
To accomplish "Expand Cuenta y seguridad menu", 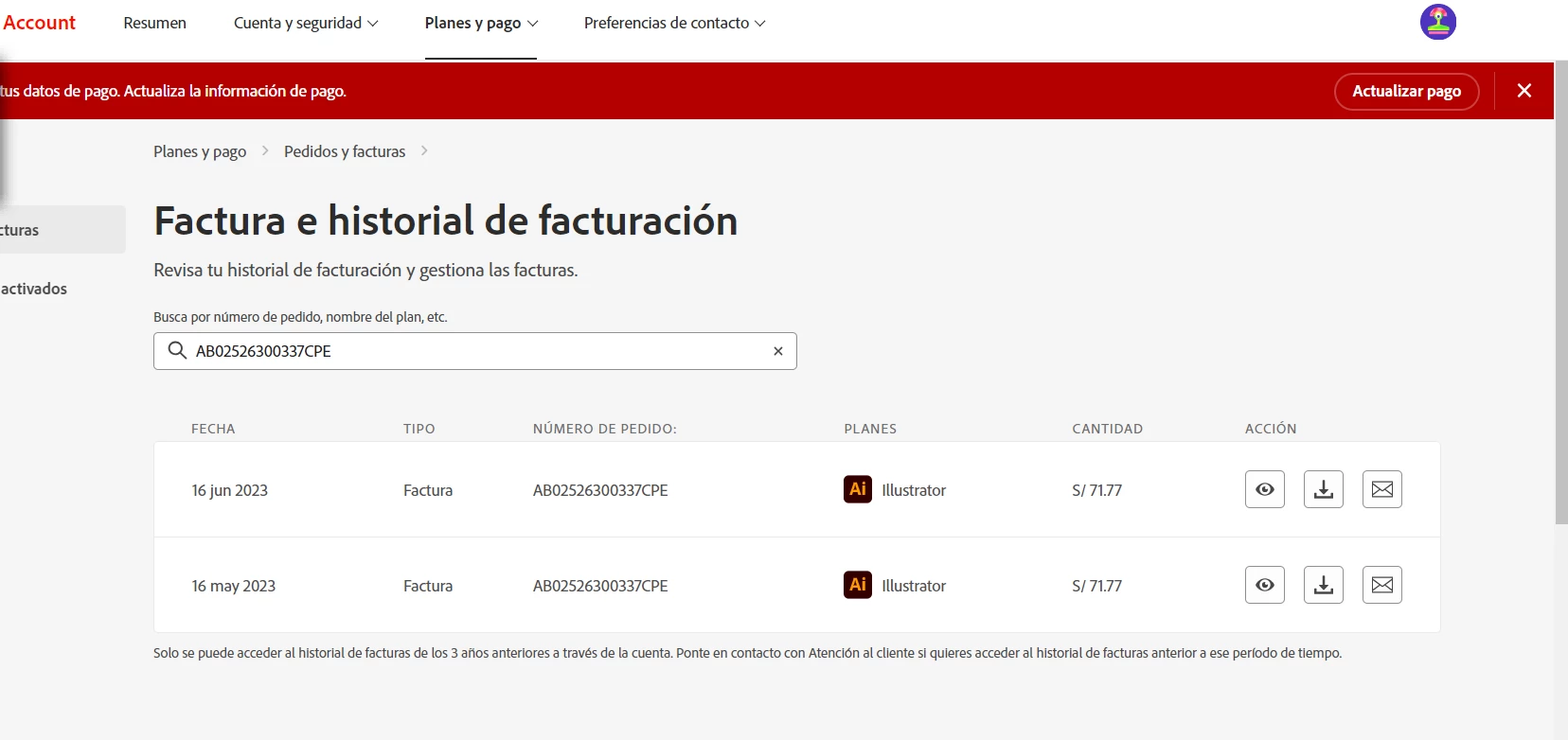I will 306,23.
